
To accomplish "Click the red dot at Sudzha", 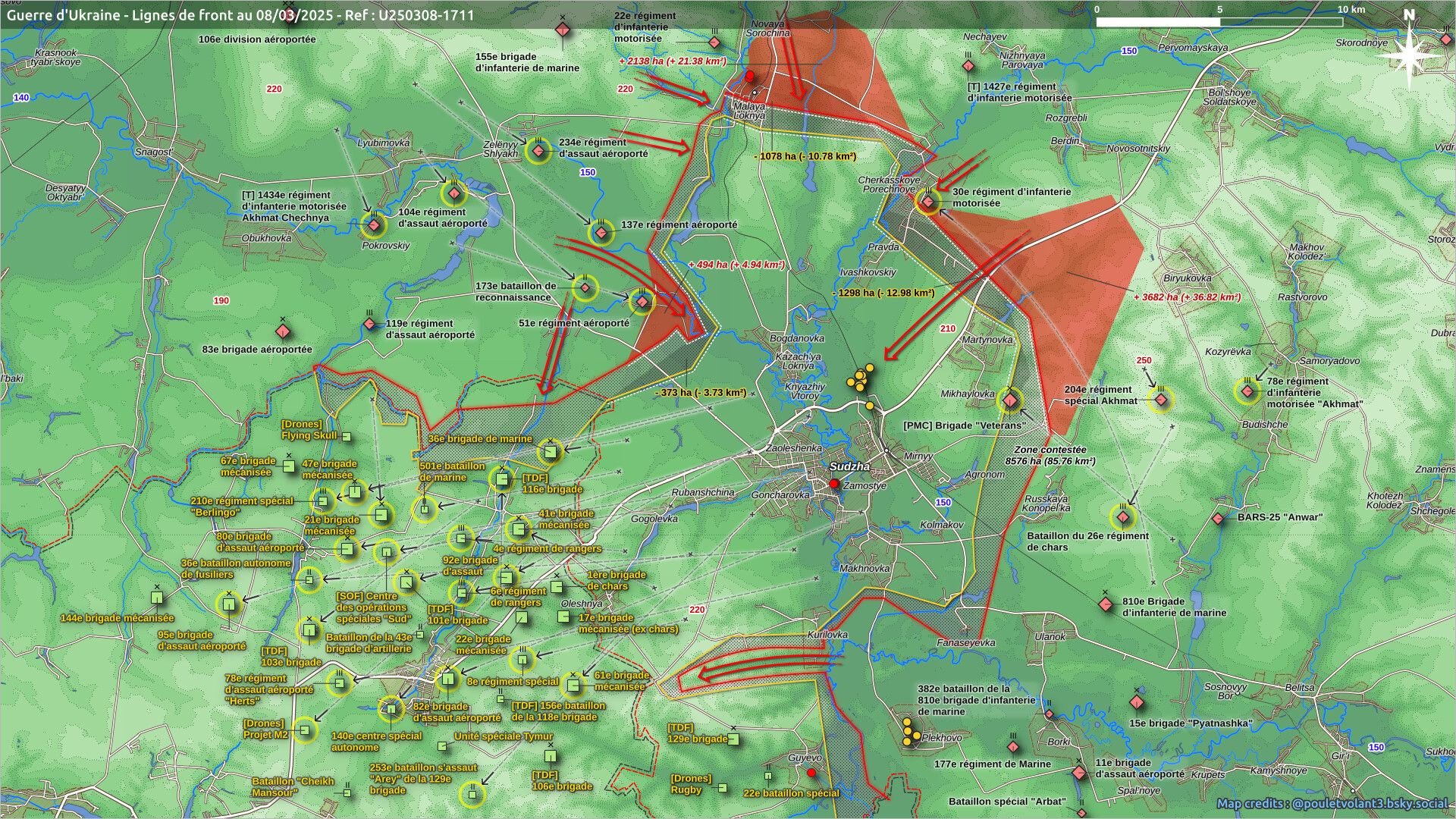I will (834, 484).
